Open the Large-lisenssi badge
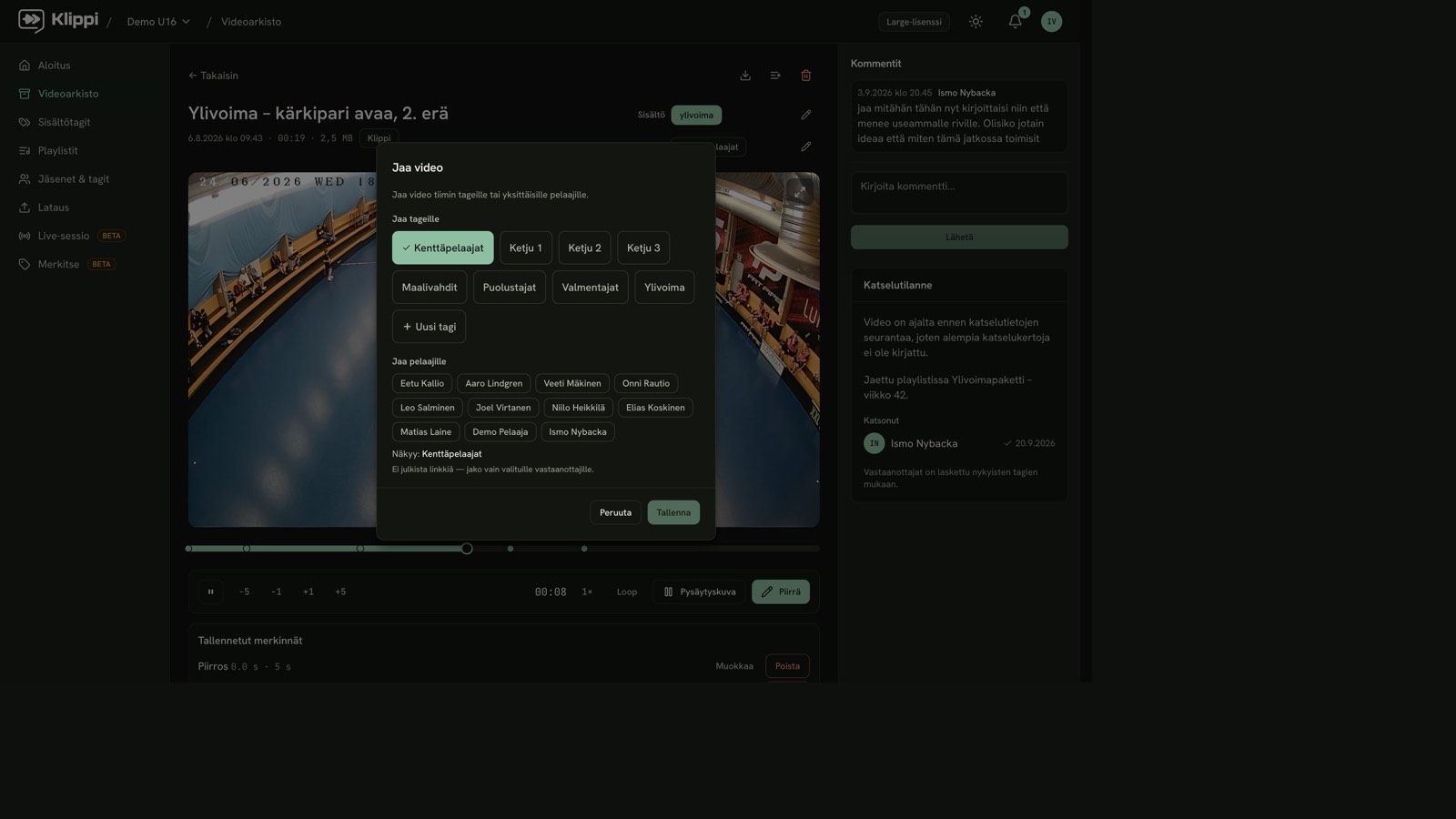 click(914, 22)
